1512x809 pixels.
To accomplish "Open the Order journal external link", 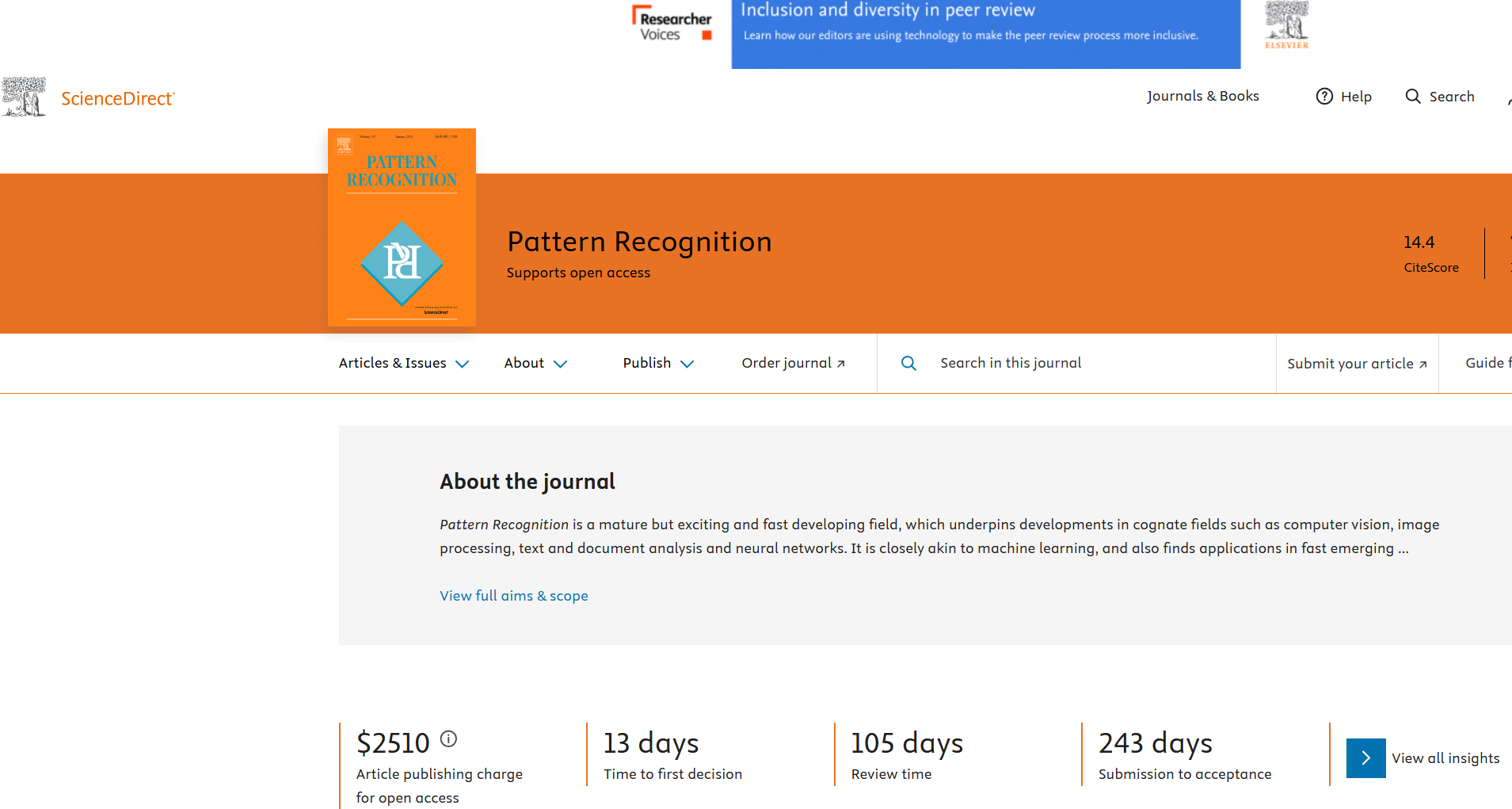I will pos(793,363).
